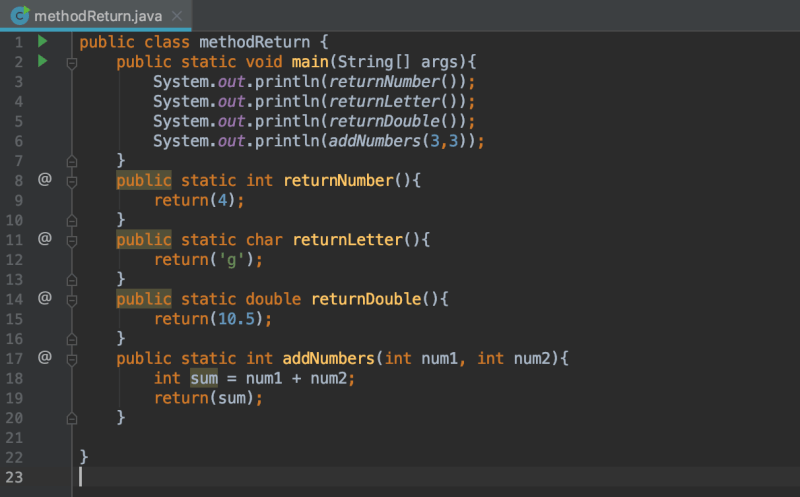The height and width of the screenshot is (497, 800).
Task: Click the @ gutter marker on line 8
Action: [x=45, y=179]
